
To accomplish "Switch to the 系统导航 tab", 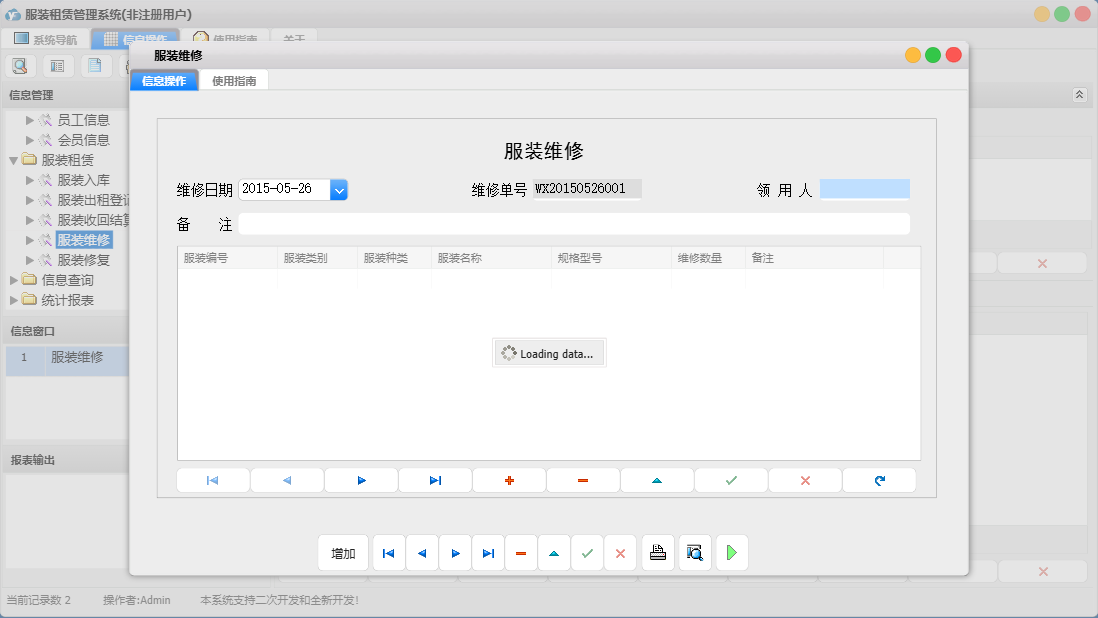I will pos(44,38).
